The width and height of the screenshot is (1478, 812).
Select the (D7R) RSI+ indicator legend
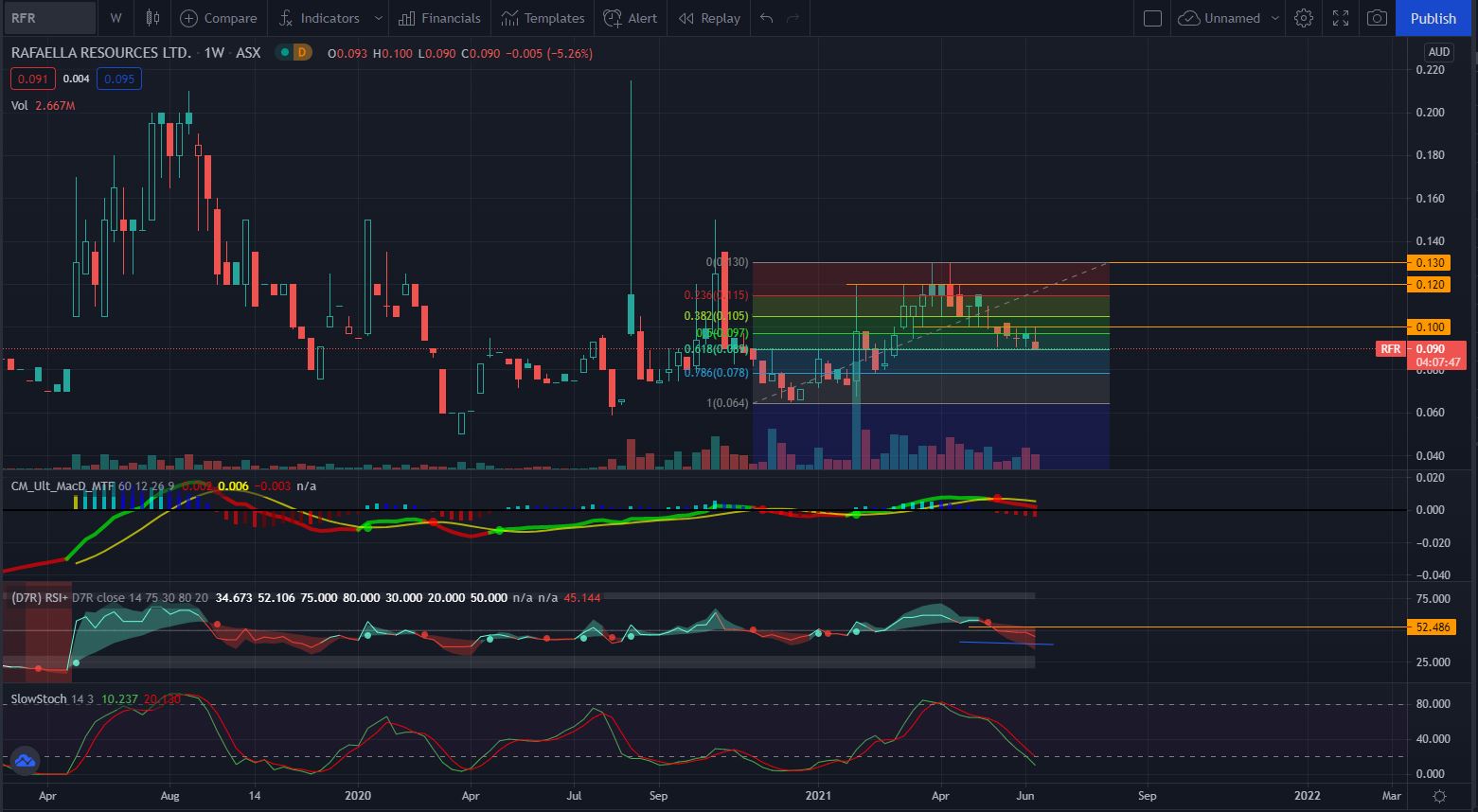coord(38,598)
